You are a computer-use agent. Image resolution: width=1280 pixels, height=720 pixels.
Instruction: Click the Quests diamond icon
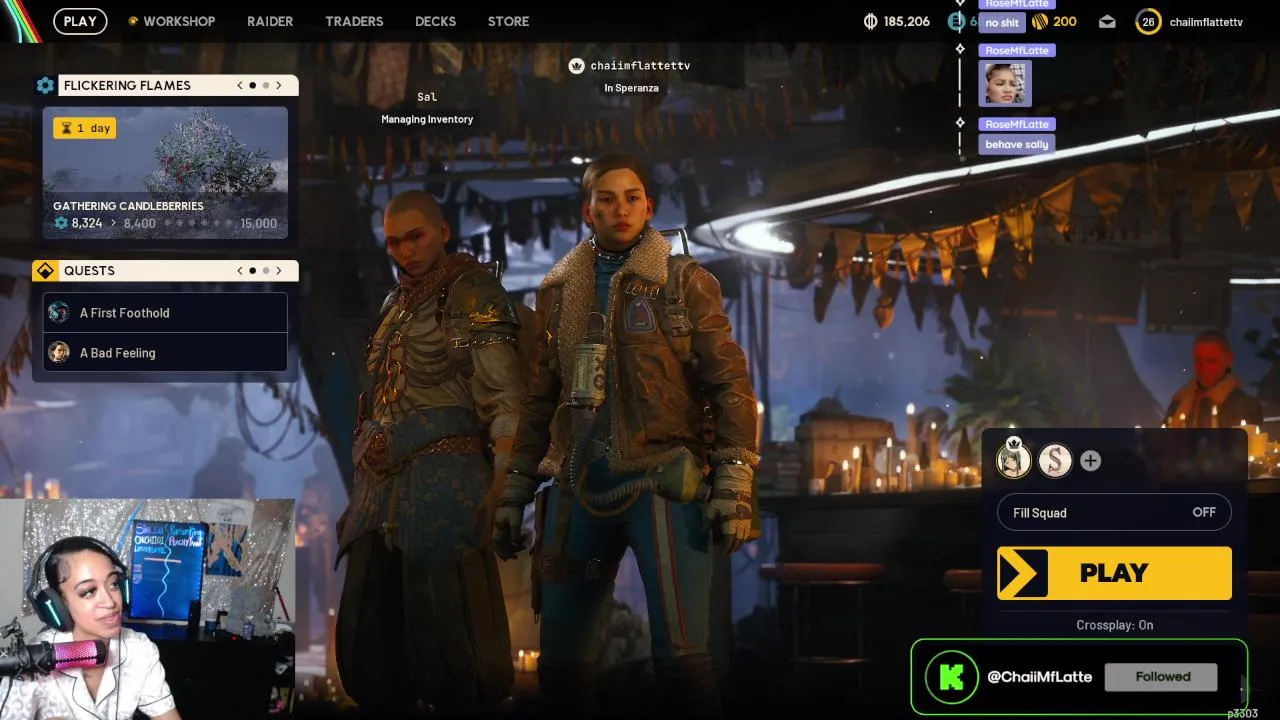[45, 270]
